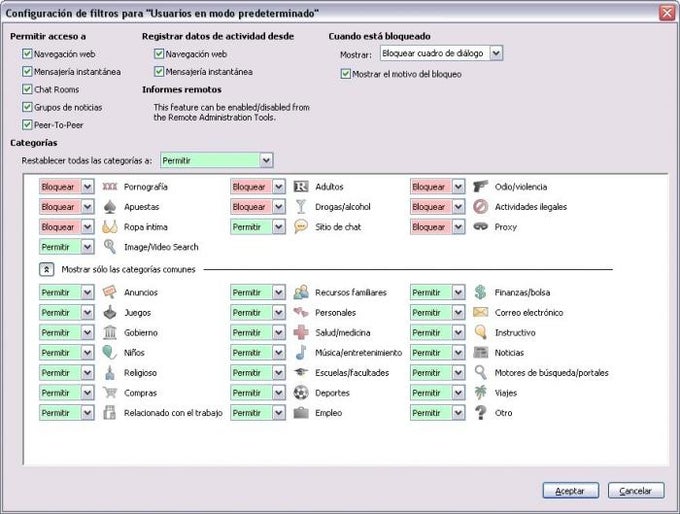
Task: Collapse to show only common categories
Action: coord(46,269)
